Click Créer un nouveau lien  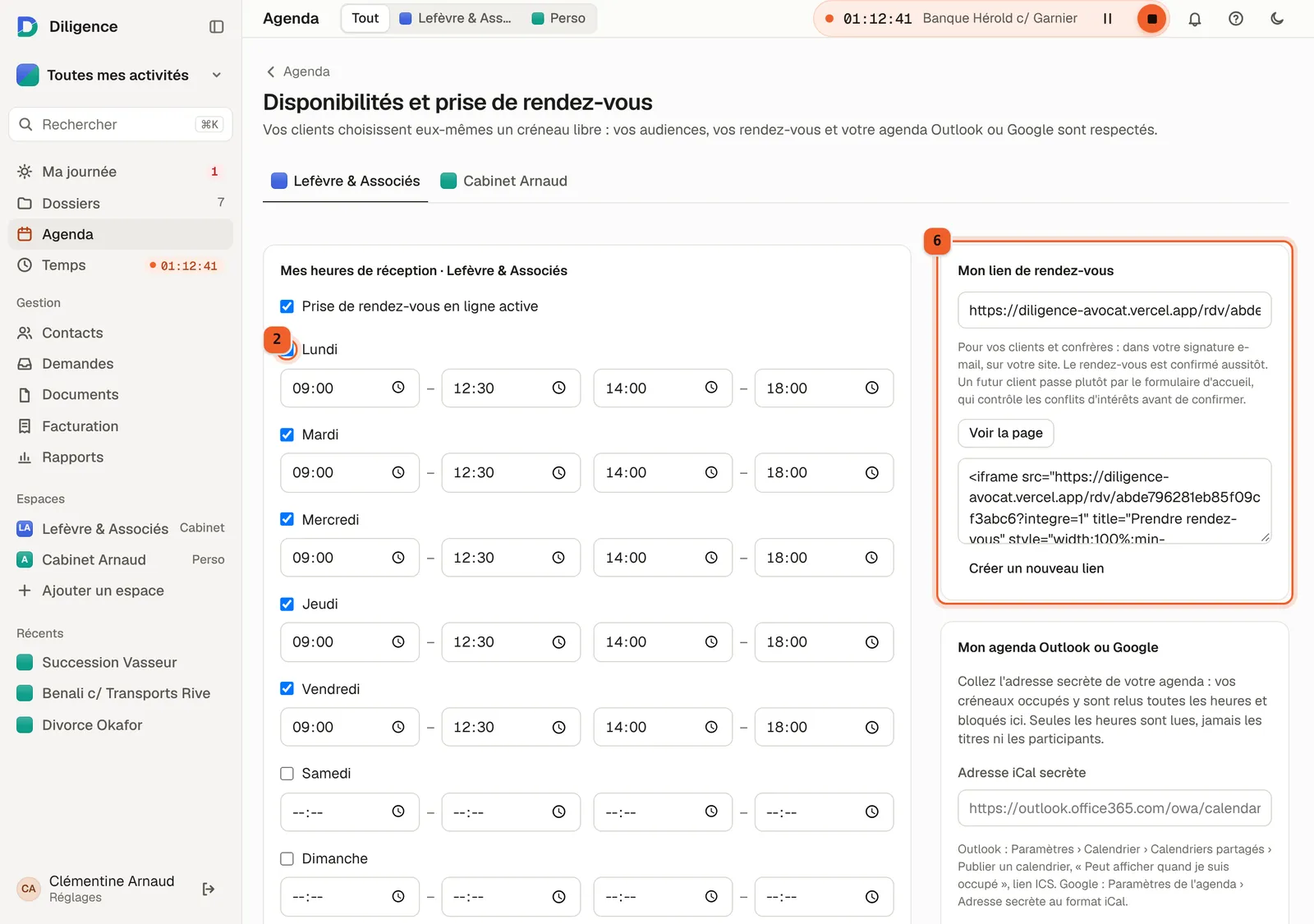1036,568
